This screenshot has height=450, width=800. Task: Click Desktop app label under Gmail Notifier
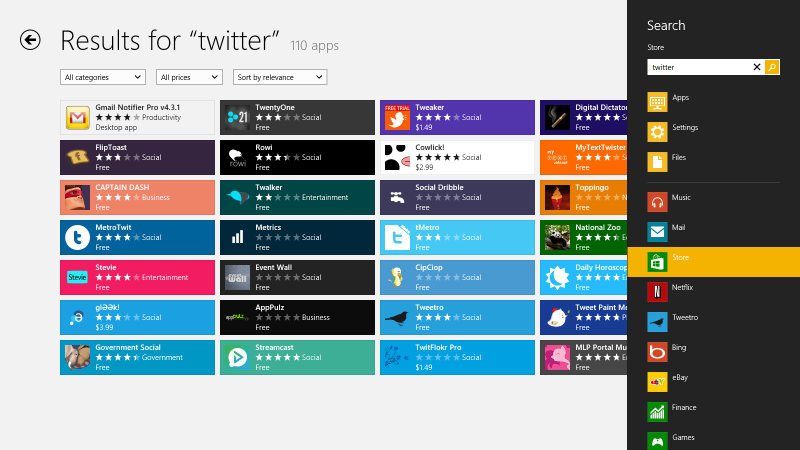coord(116,128)
